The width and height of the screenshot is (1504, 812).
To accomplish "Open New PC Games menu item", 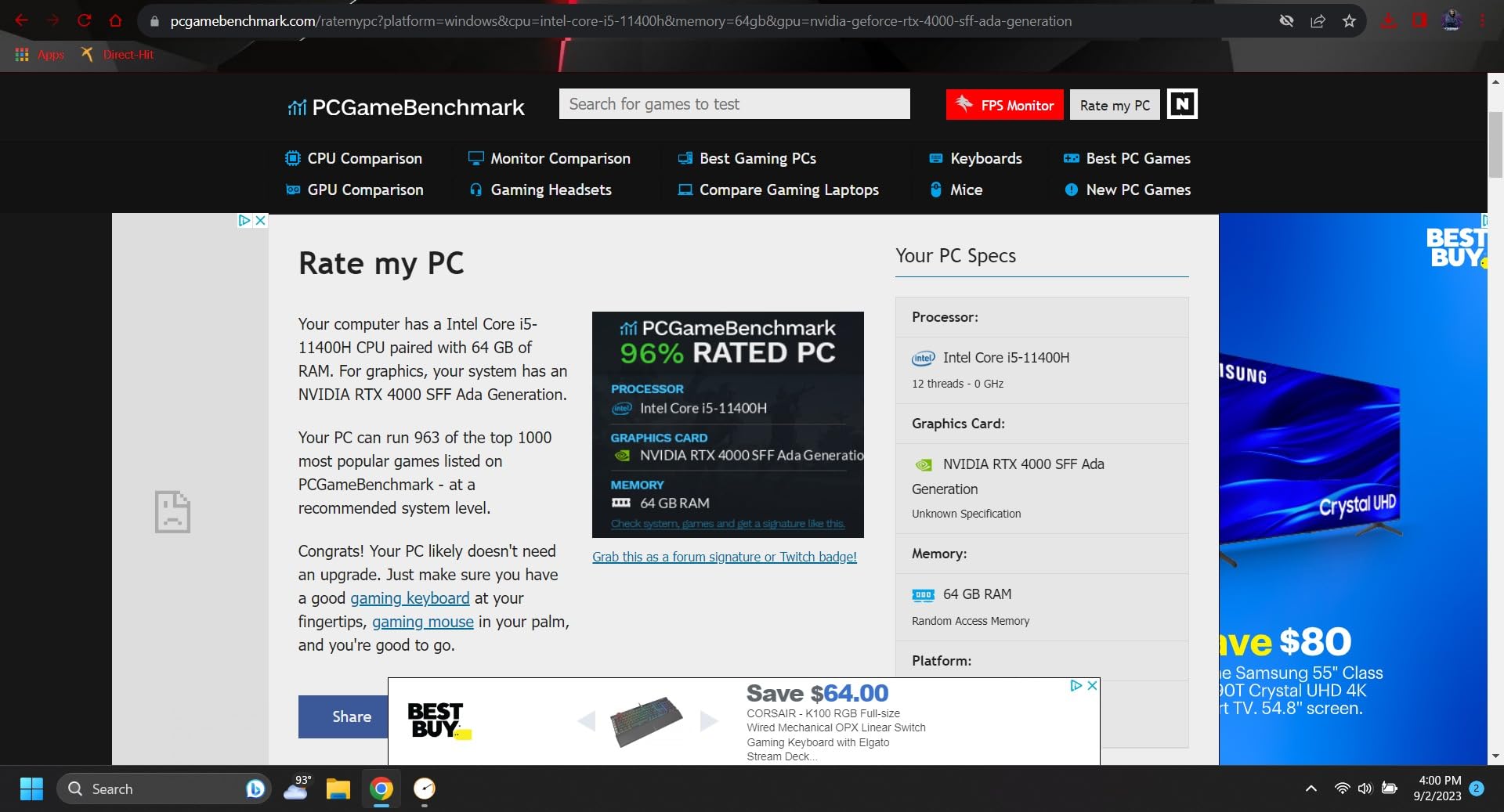I will point(1126,189).
